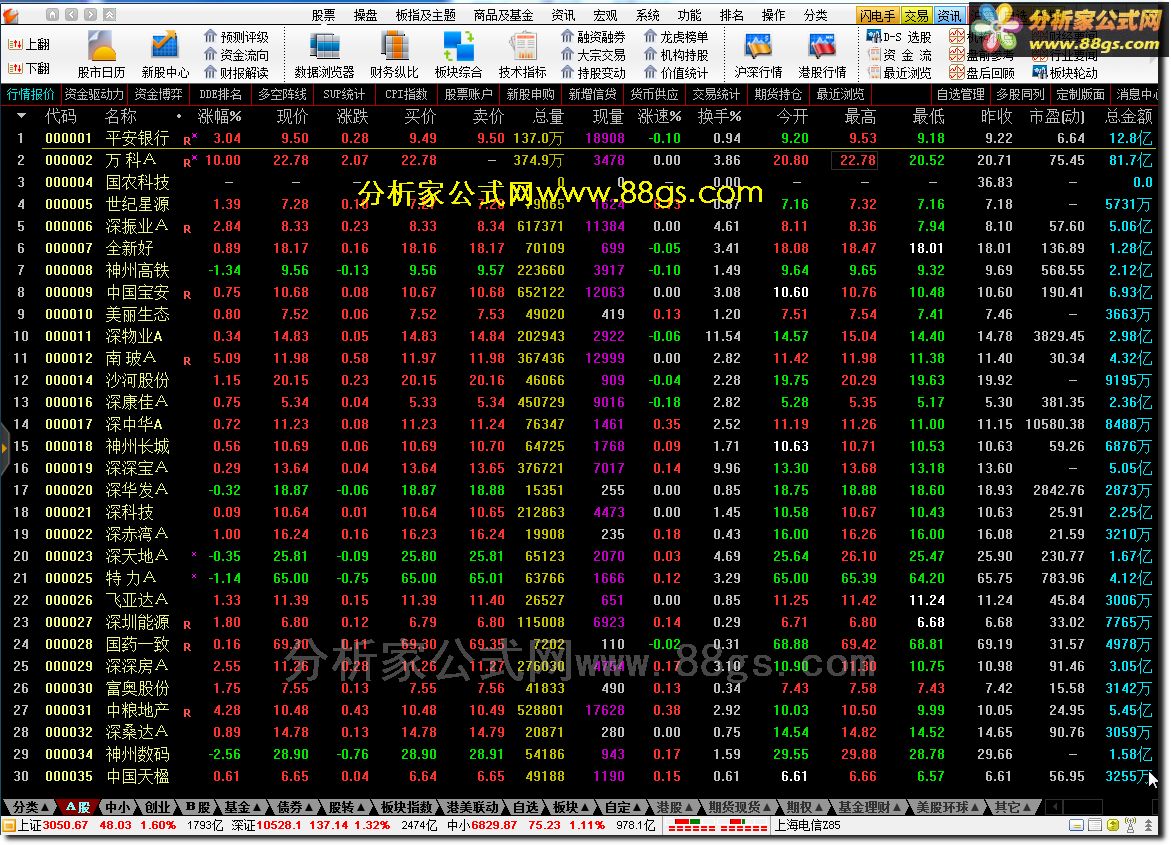
Task: Expand the 美股环球▲ bottom tab menu
Action: 947,807
